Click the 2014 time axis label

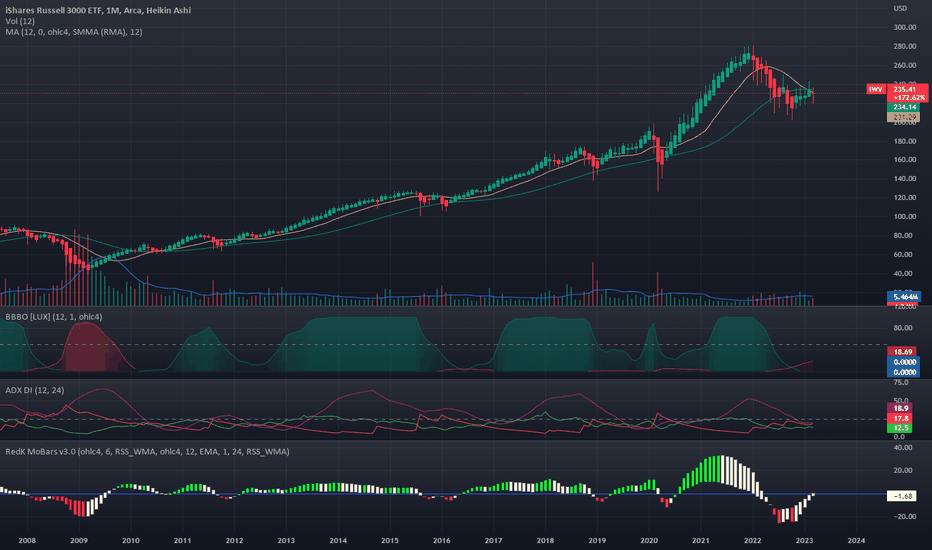[338, 540]
